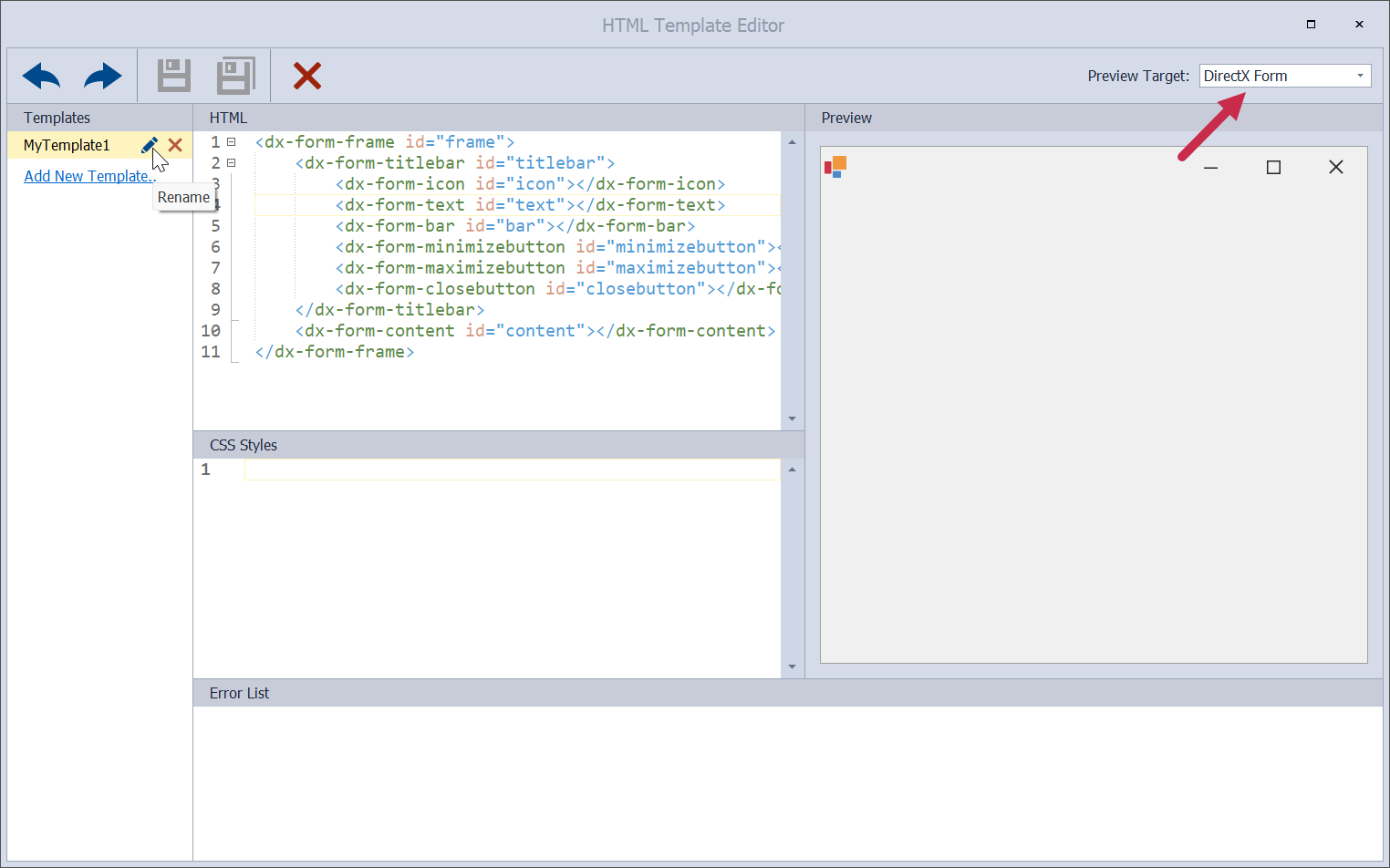Click inside the CSS Styles editor line 1
The height and width of the screenshot is (868, 1390).
(x=511, y=470)
